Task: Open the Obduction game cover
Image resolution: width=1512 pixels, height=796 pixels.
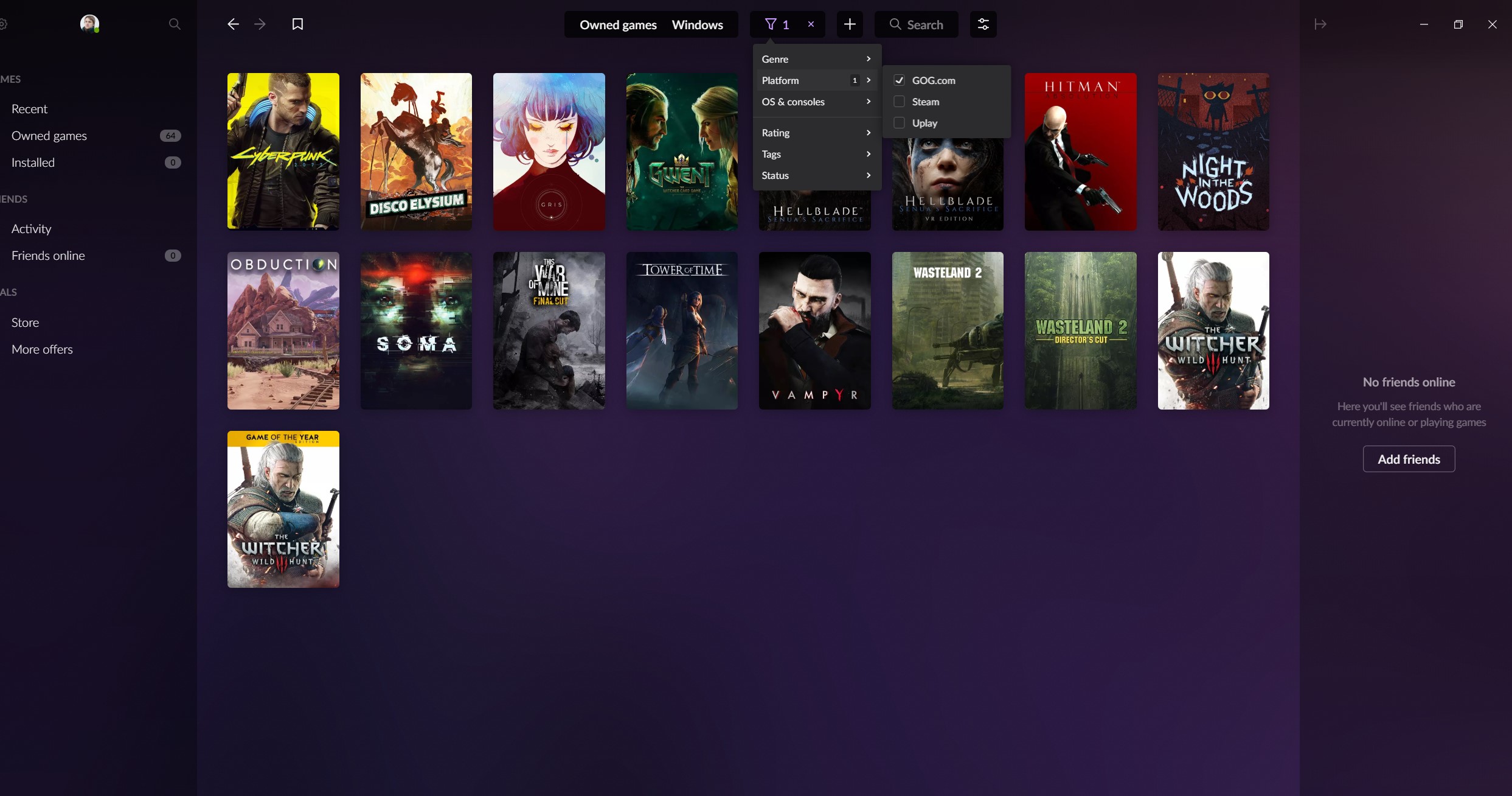Action: click(283, 330)
